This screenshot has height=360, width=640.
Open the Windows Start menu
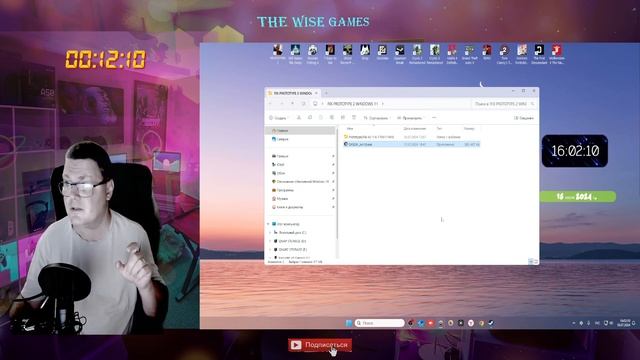coord(349,323)
